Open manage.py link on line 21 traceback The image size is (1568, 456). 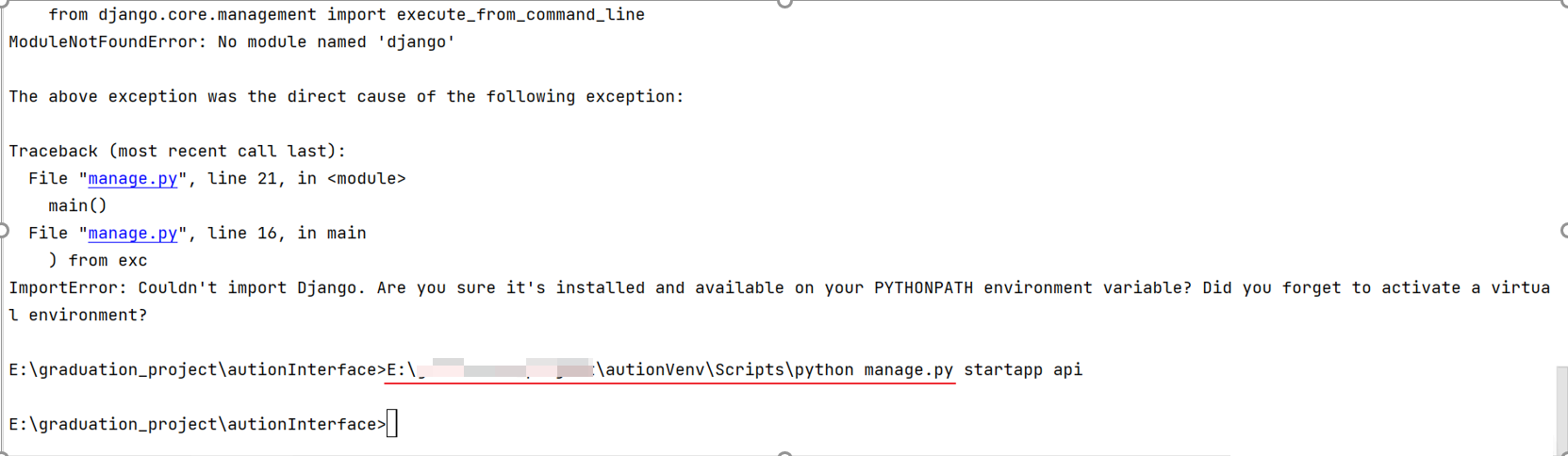coord(132,179)
